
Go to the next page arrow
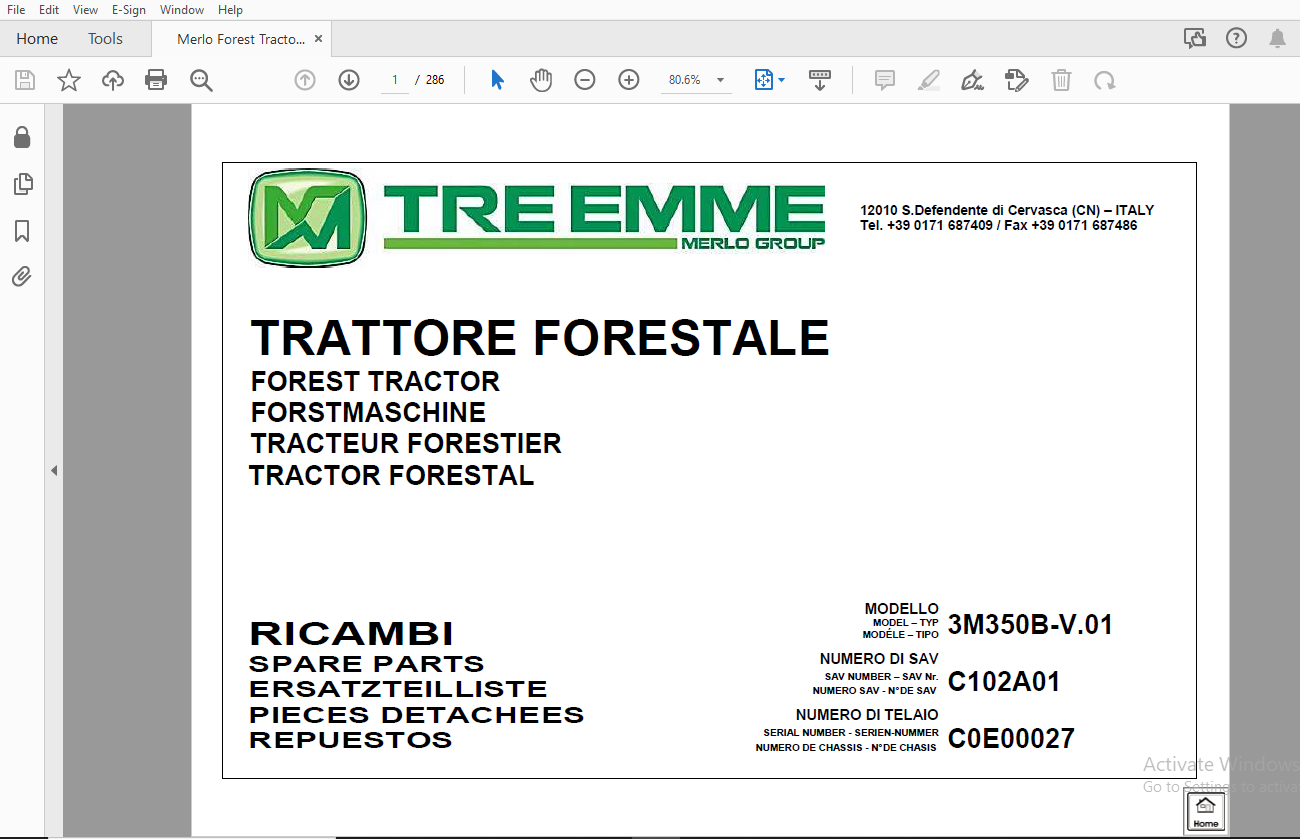349,80
